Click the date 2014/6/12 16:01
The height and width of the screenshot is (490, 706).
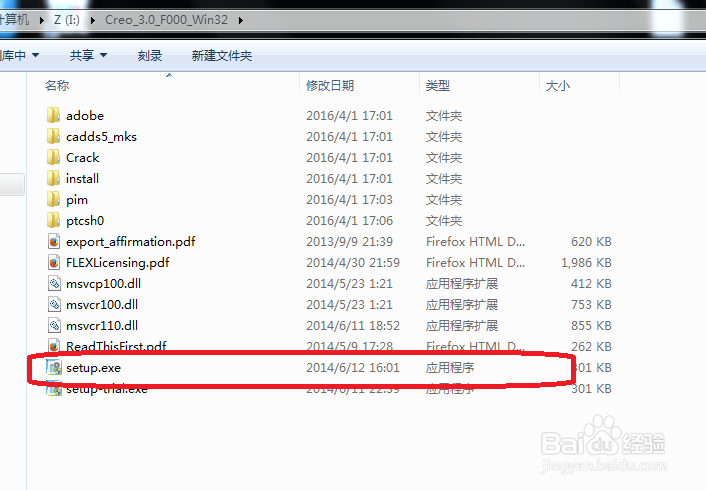(x=353, y=368)
